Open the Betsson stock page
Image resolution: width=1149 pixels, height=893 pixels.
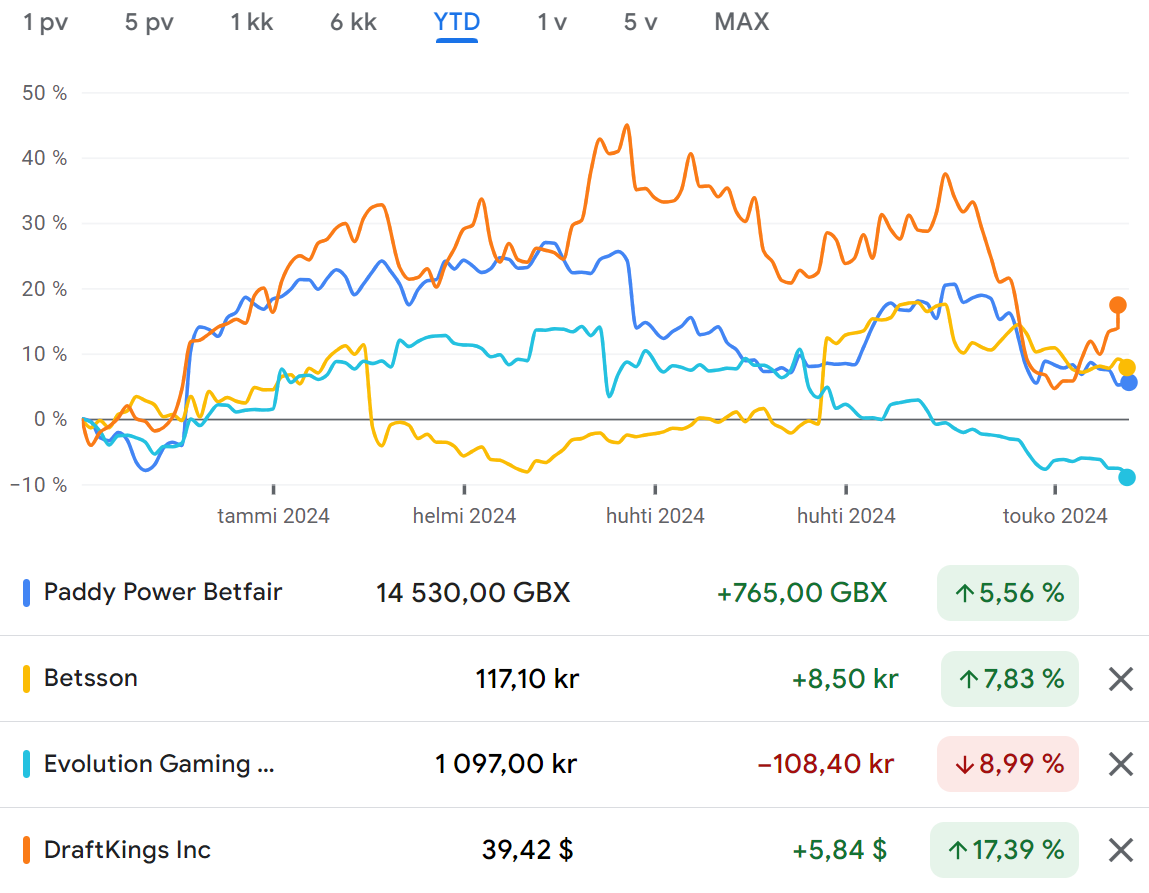91,678
